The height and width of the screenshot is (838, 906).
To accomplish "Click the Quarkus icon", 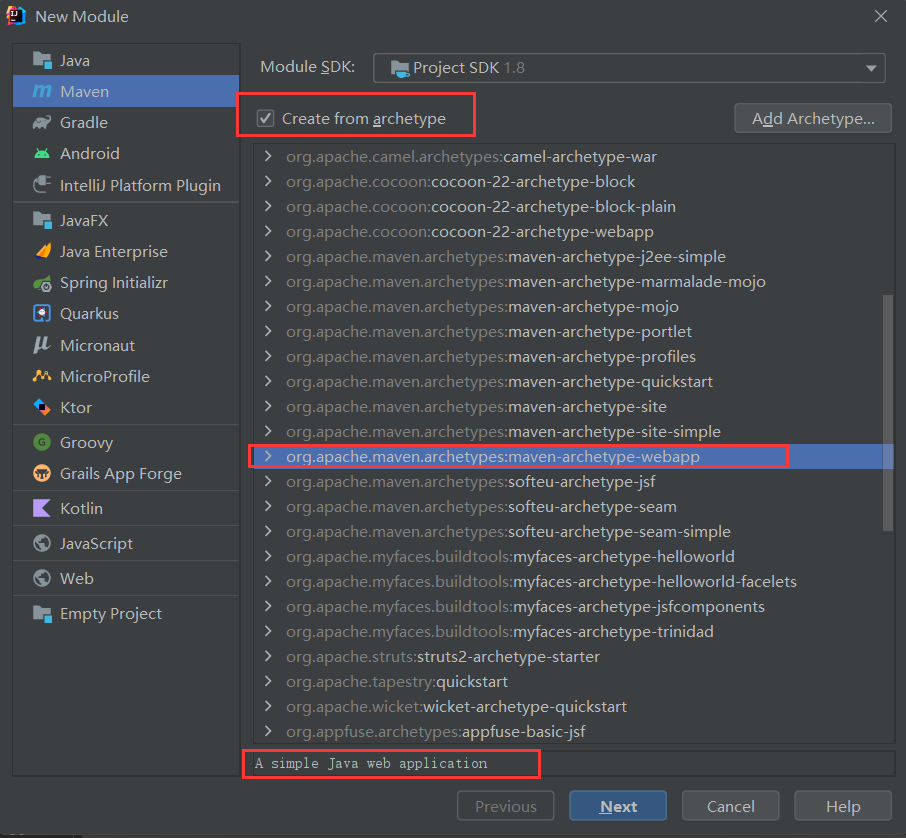I will (42, 313).
